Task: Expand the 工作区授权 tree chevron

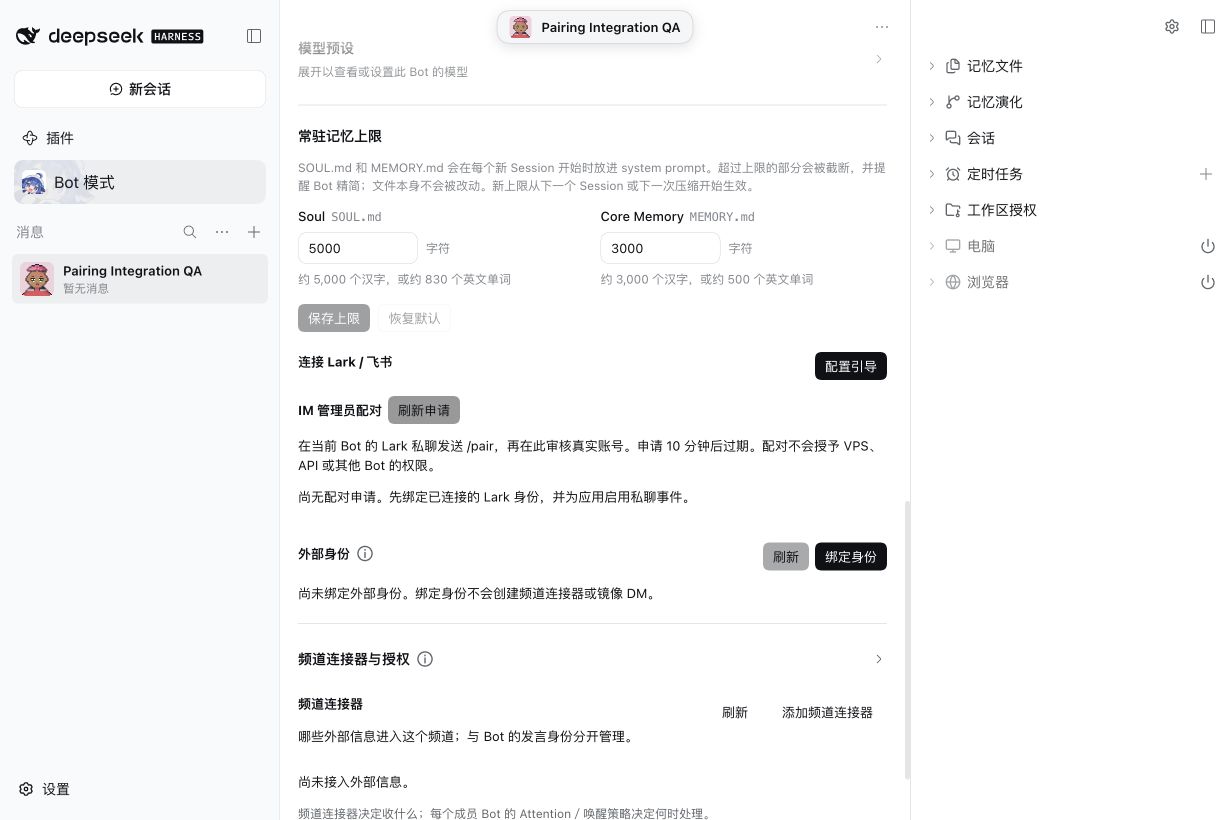Action: (x=932, y=210)
